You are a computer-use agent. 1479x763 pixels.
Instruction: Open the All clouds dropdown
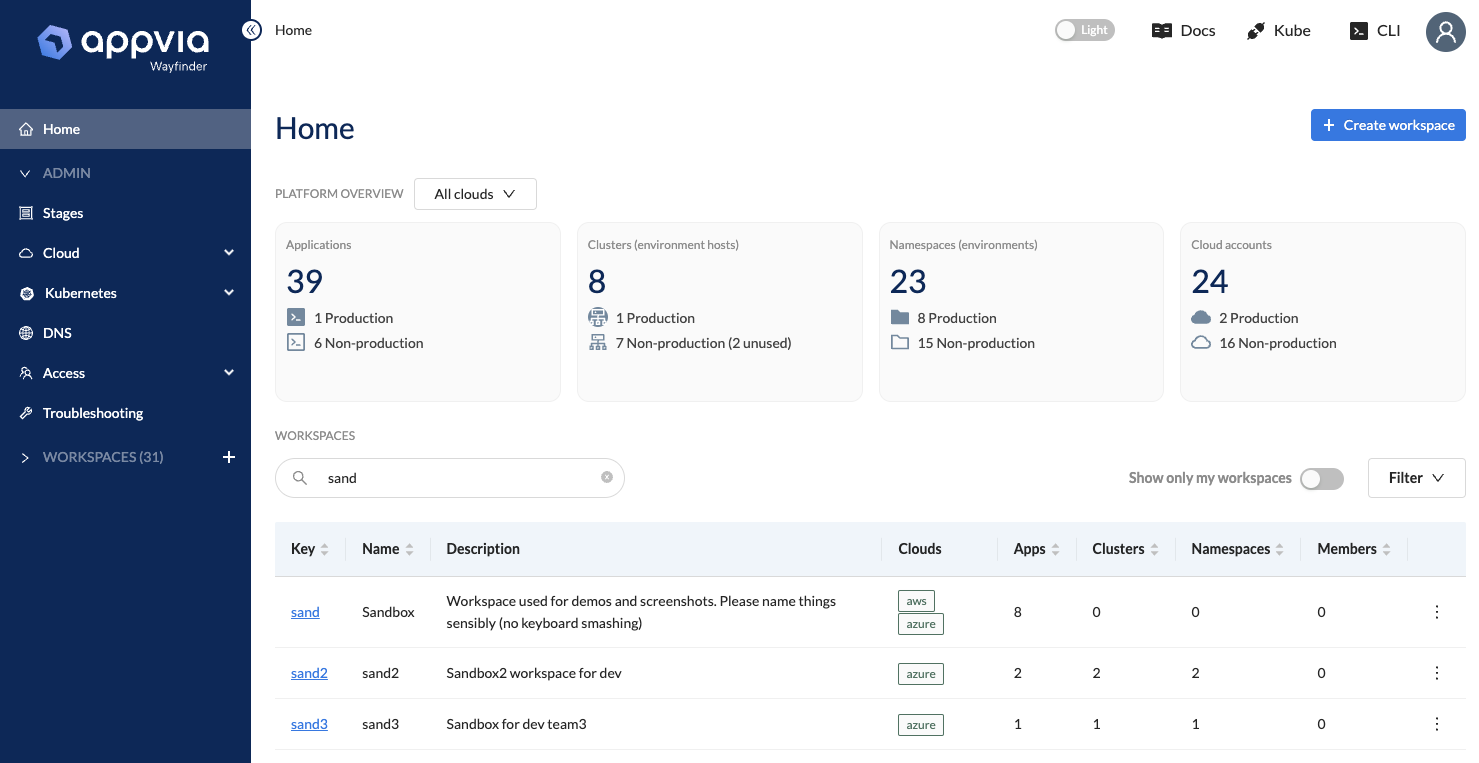coord(475,194)
